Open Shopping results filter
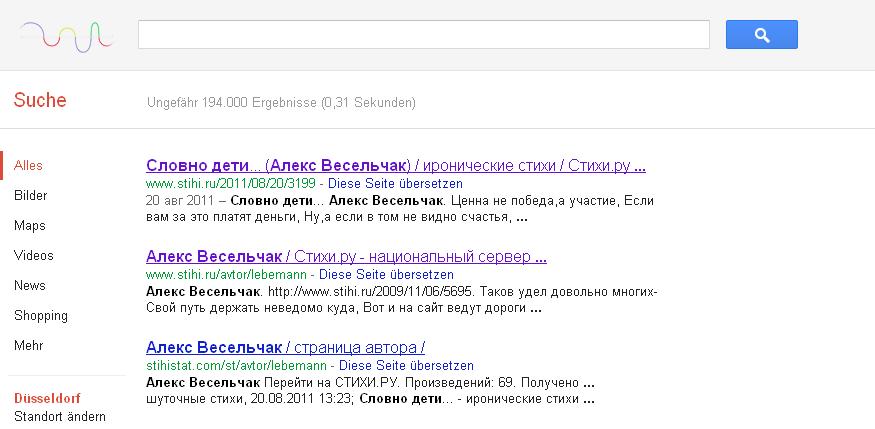The width and height of the screenshot is (875, 429). pyautogui.click(x=41, y=316)
